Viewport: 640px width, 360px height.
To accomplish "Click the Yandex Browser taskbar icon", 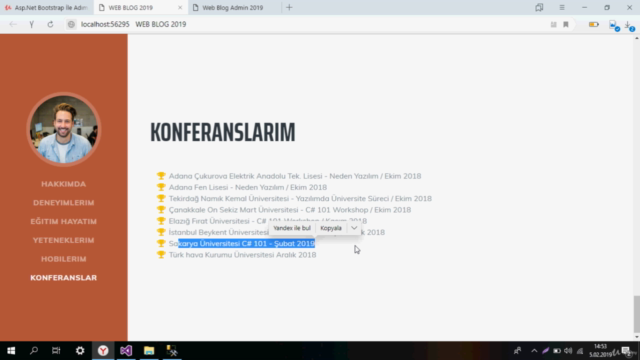I will point(103,351).
